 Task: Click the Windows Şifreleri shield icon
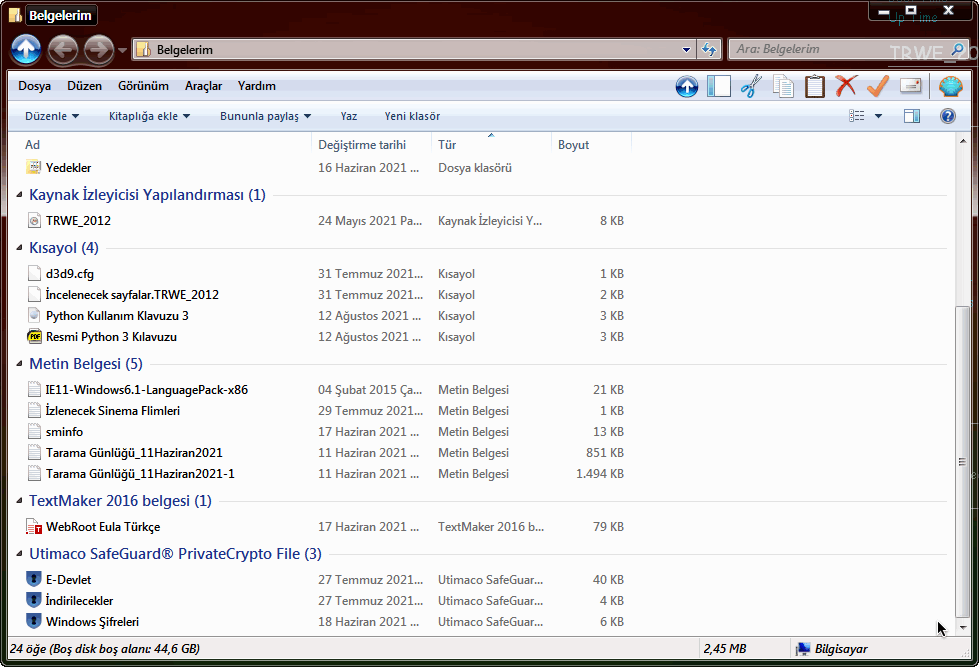34,621
